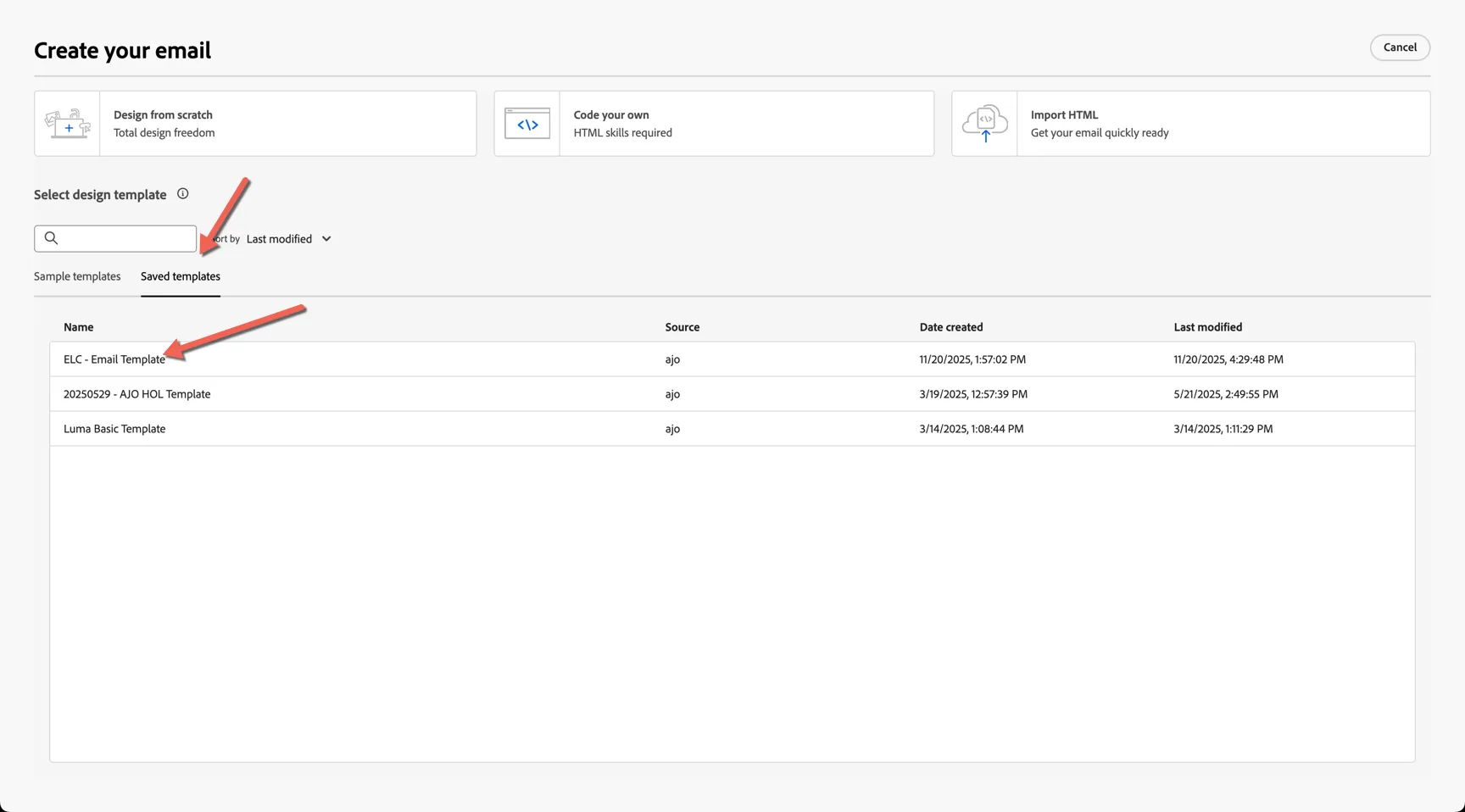Screen dimensions: 1465x812
Task: Click the Source column header
Action: click(x=682, y=327)
